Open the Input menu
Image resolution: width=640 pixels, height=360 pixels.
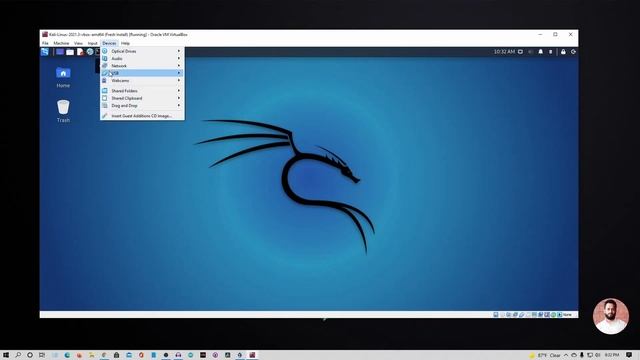[x=93, y=43]
